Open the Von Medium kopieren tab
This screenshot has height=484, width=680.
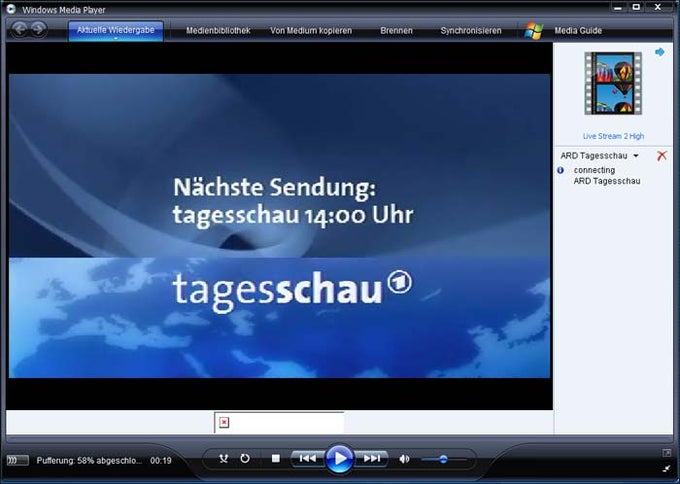click(311, 31)
